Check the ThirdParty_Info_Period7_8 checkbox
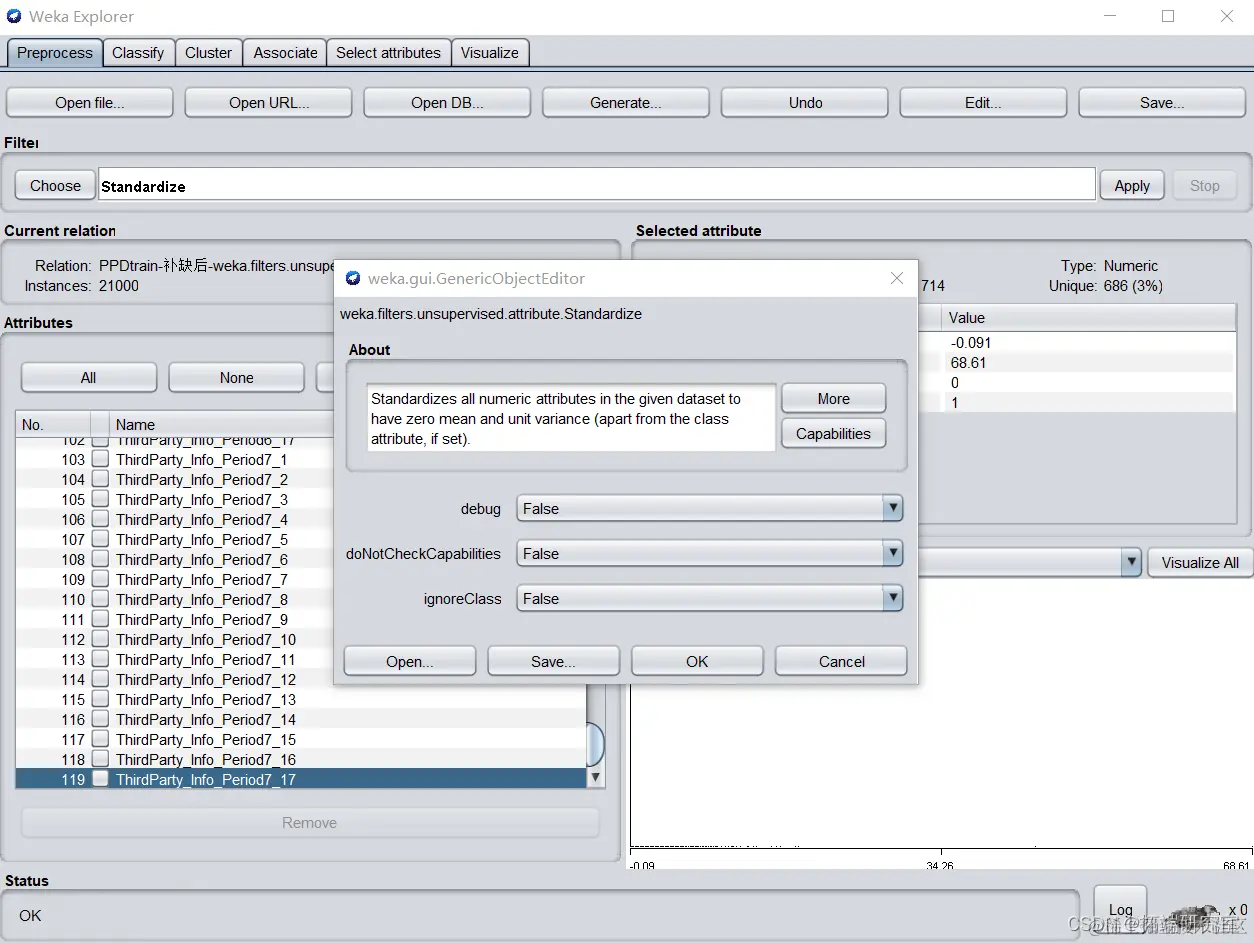The image size is (1254, 943). 100,599
